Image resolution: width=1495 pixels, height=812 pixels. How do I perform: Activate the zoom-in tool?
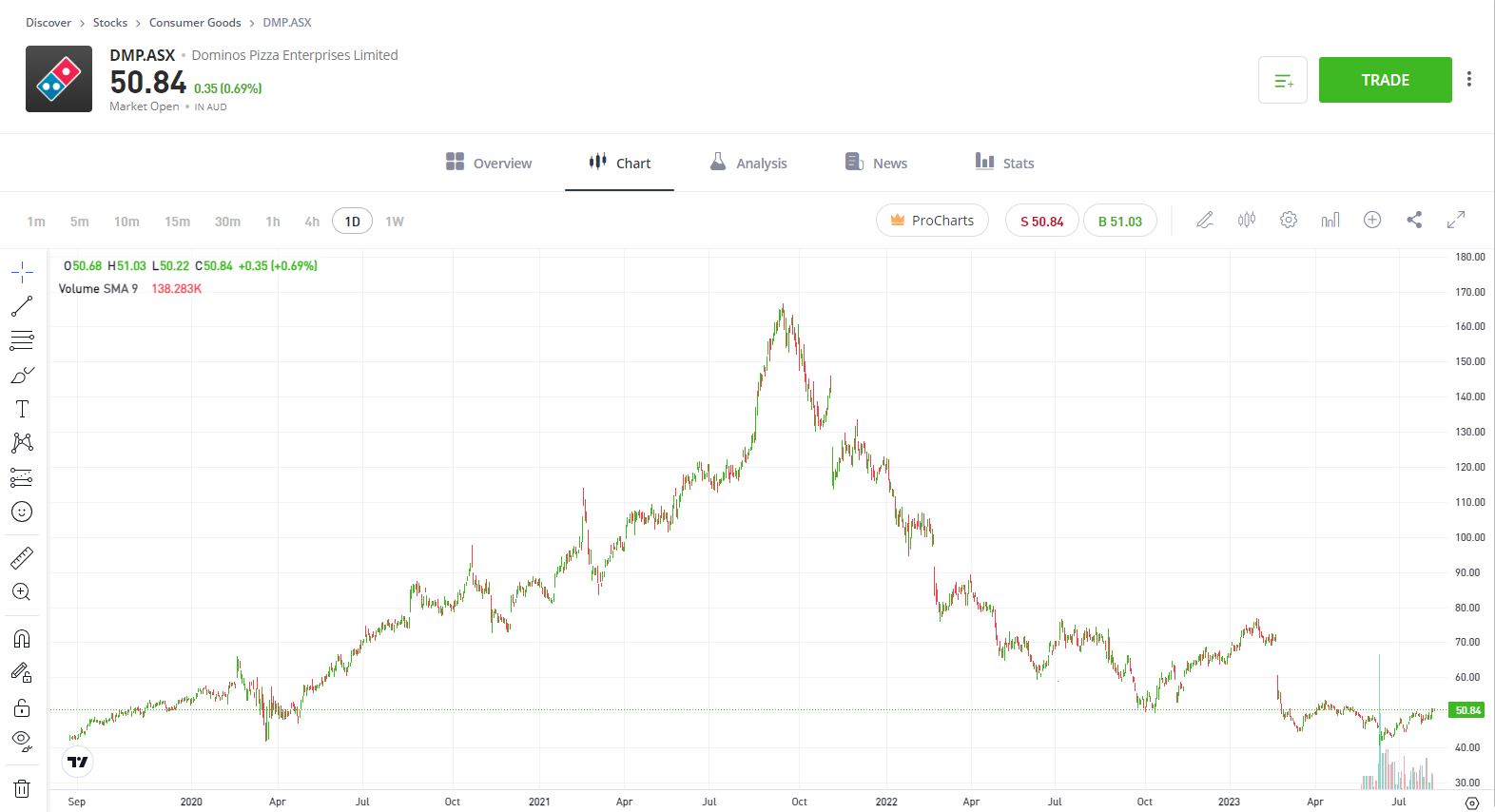tap(22, 591)
